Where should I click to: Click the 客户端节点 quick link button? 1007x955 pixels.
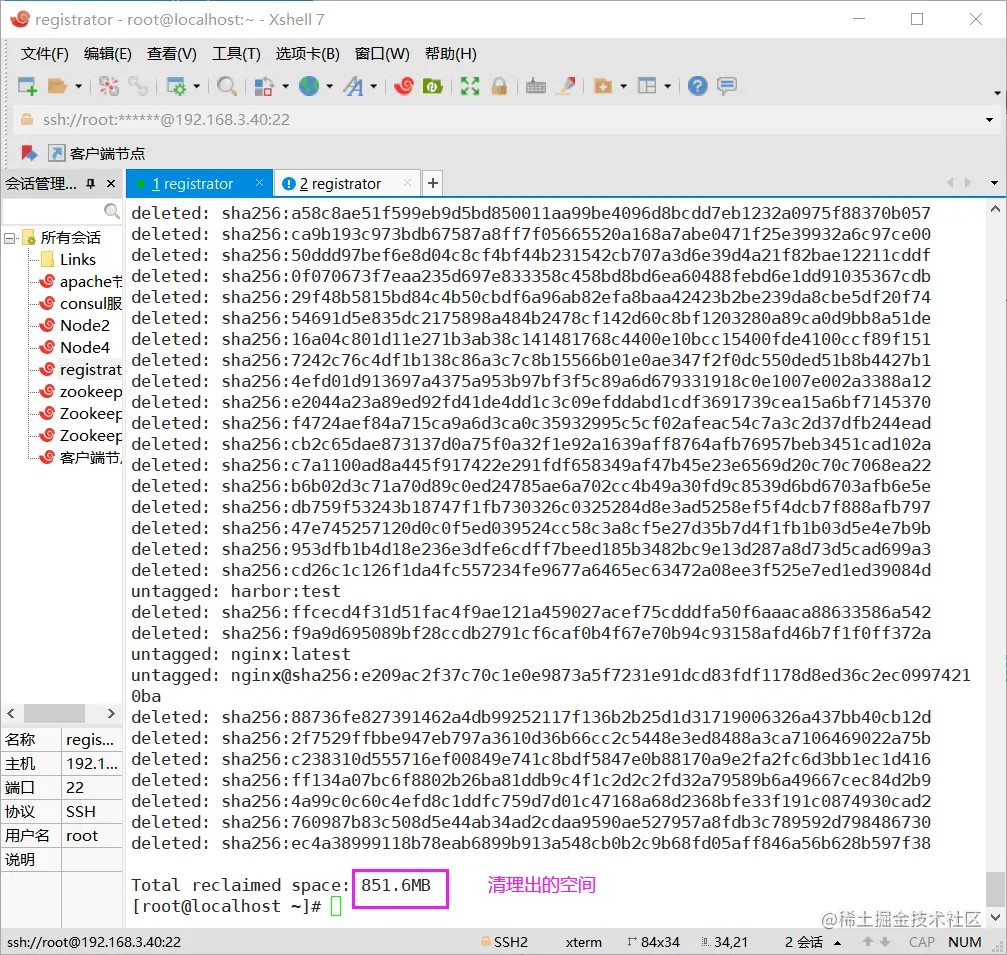point(97,153)
